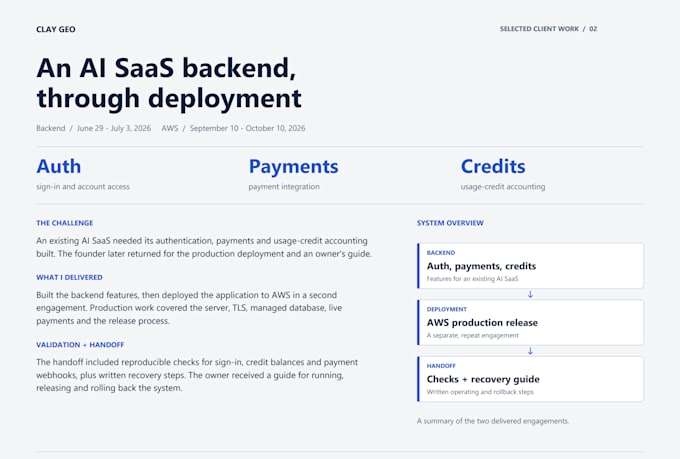
Task: Click the 'usage-credit accounting' caption
Action: coord(503,187)
